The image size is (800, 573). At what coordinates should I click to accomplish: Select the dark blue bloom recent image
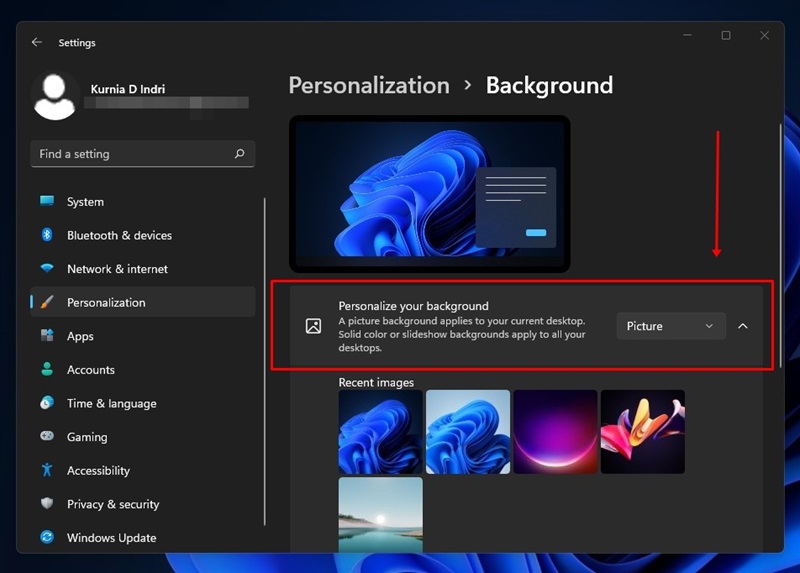381,432
